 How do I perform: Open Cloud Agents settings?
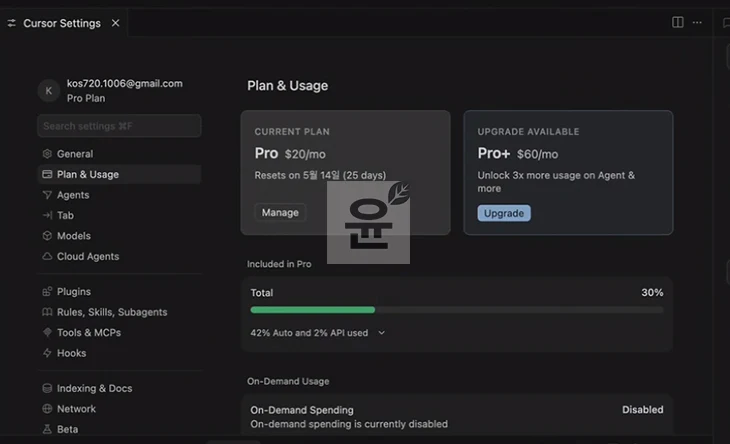point(119,256)
